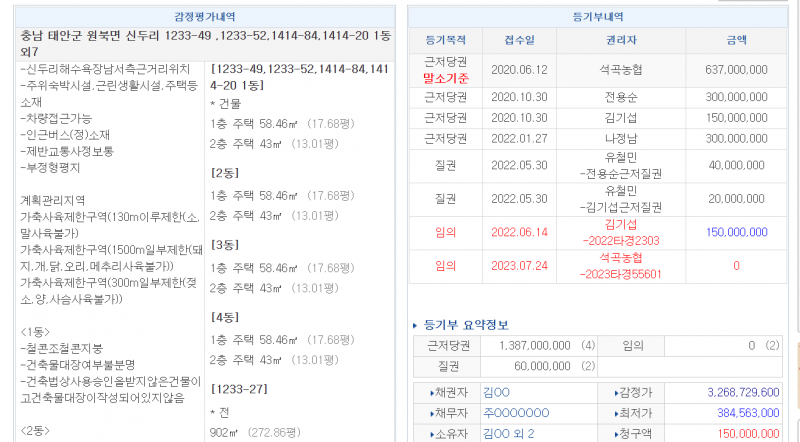Select the 감정평가내역 panel header

pyautogui.click(x=205, y=18)
